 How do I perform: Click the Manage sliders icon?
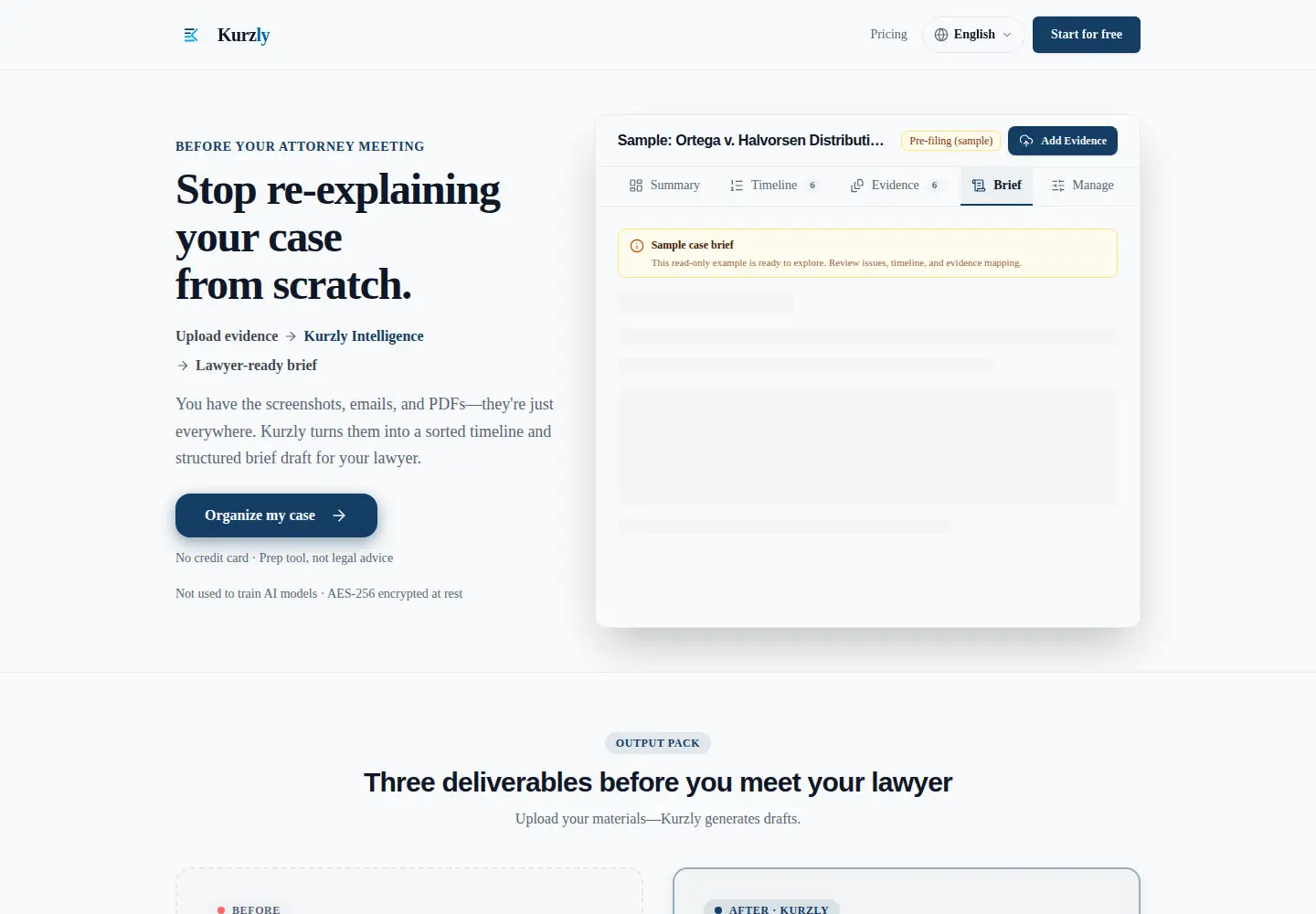tap(1058, 186)
